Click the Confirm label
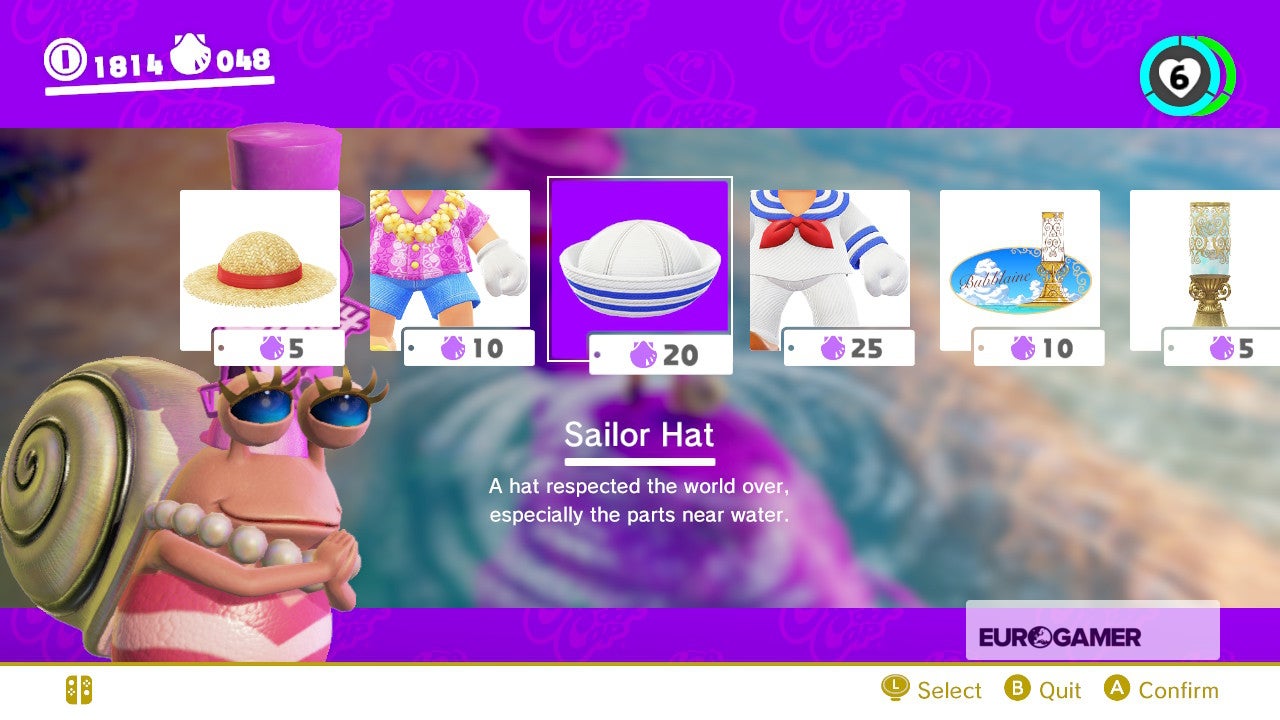Screen dimensions: 1280x720 1178,690
